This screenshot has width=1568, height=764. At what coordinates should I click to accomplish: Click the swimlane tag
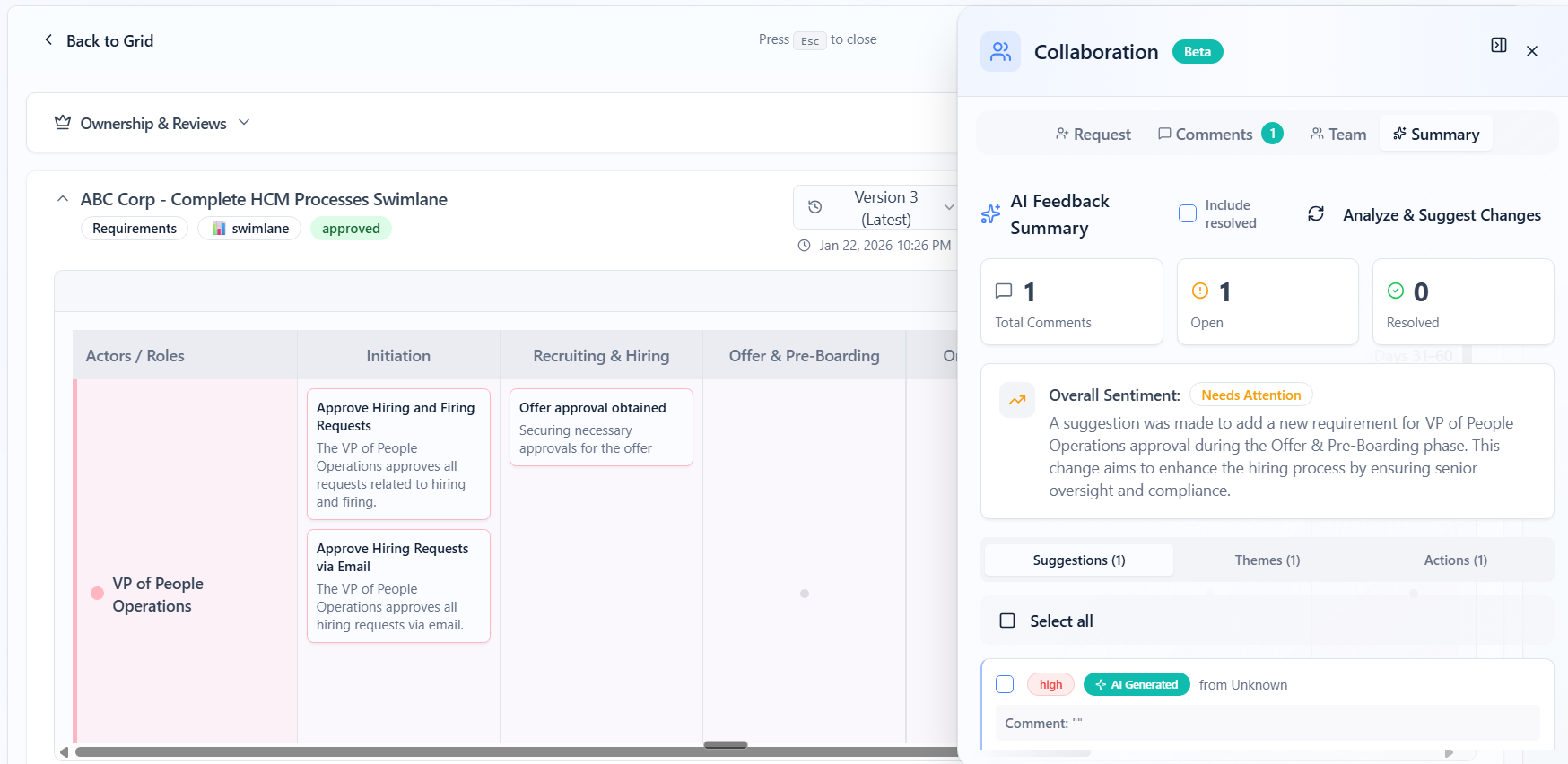249,229
